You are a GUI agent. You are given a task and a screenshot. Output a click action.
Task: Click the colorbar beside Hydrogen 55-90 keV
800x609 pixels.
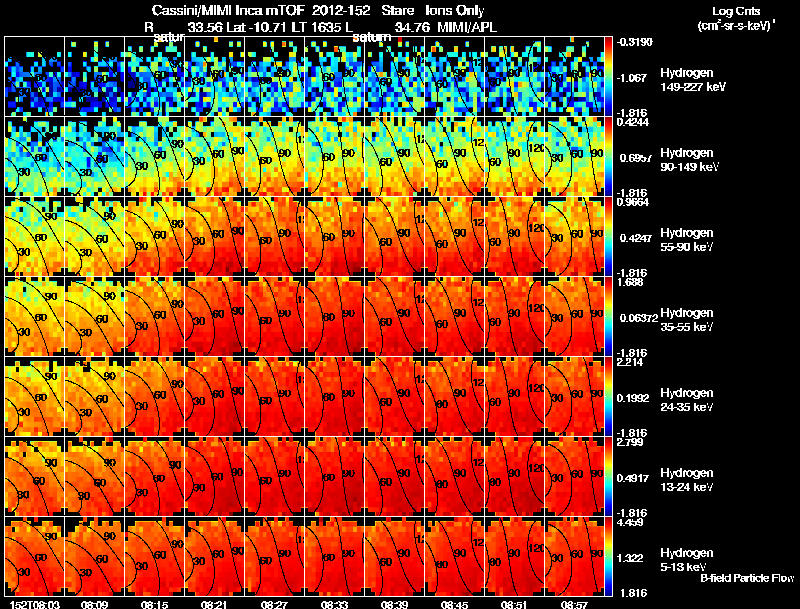coord(608,236)
